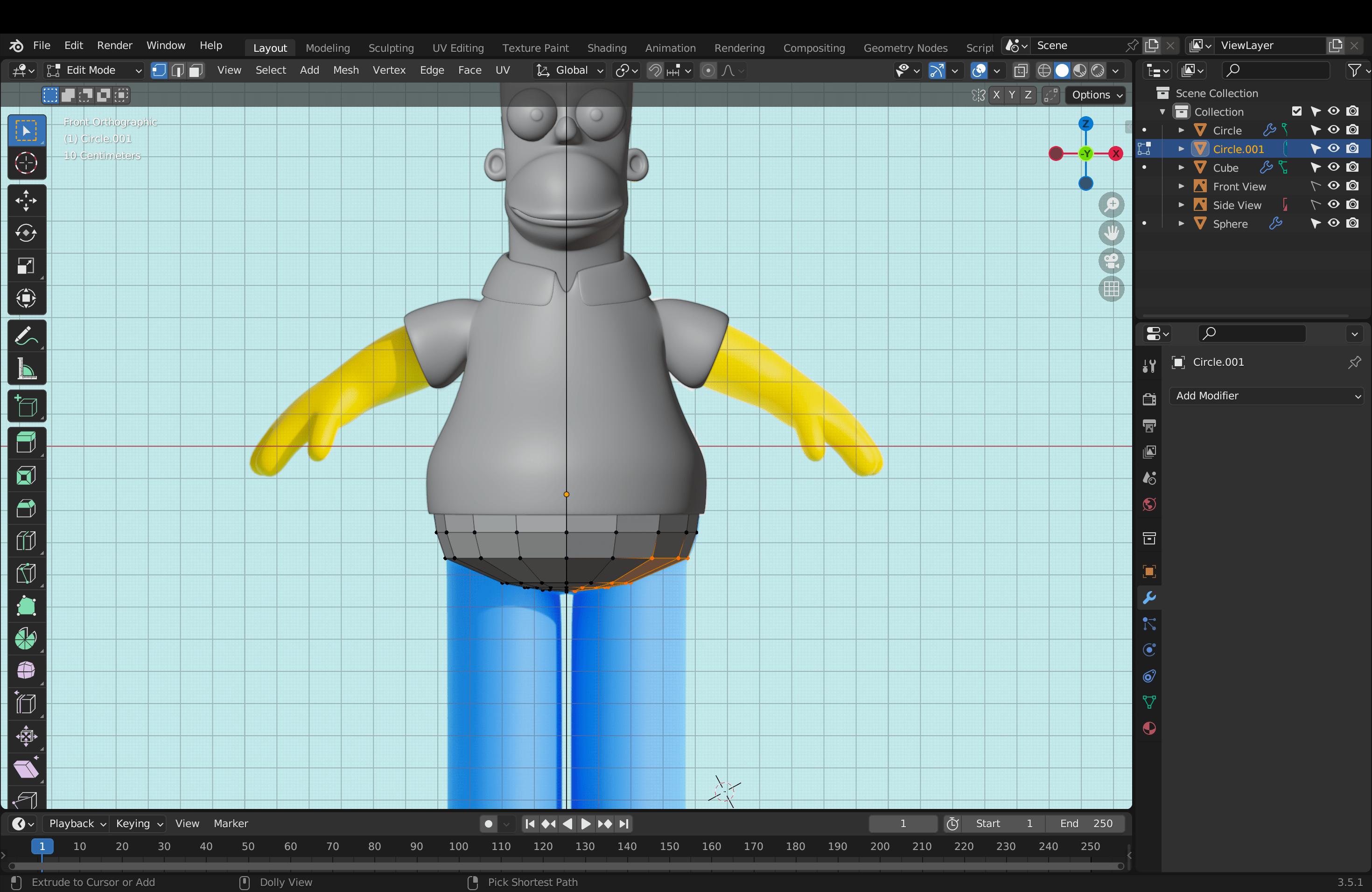Screen dimensions: 1372x892
Task: Click the End frame field
Action: [x=1086, y=823]
